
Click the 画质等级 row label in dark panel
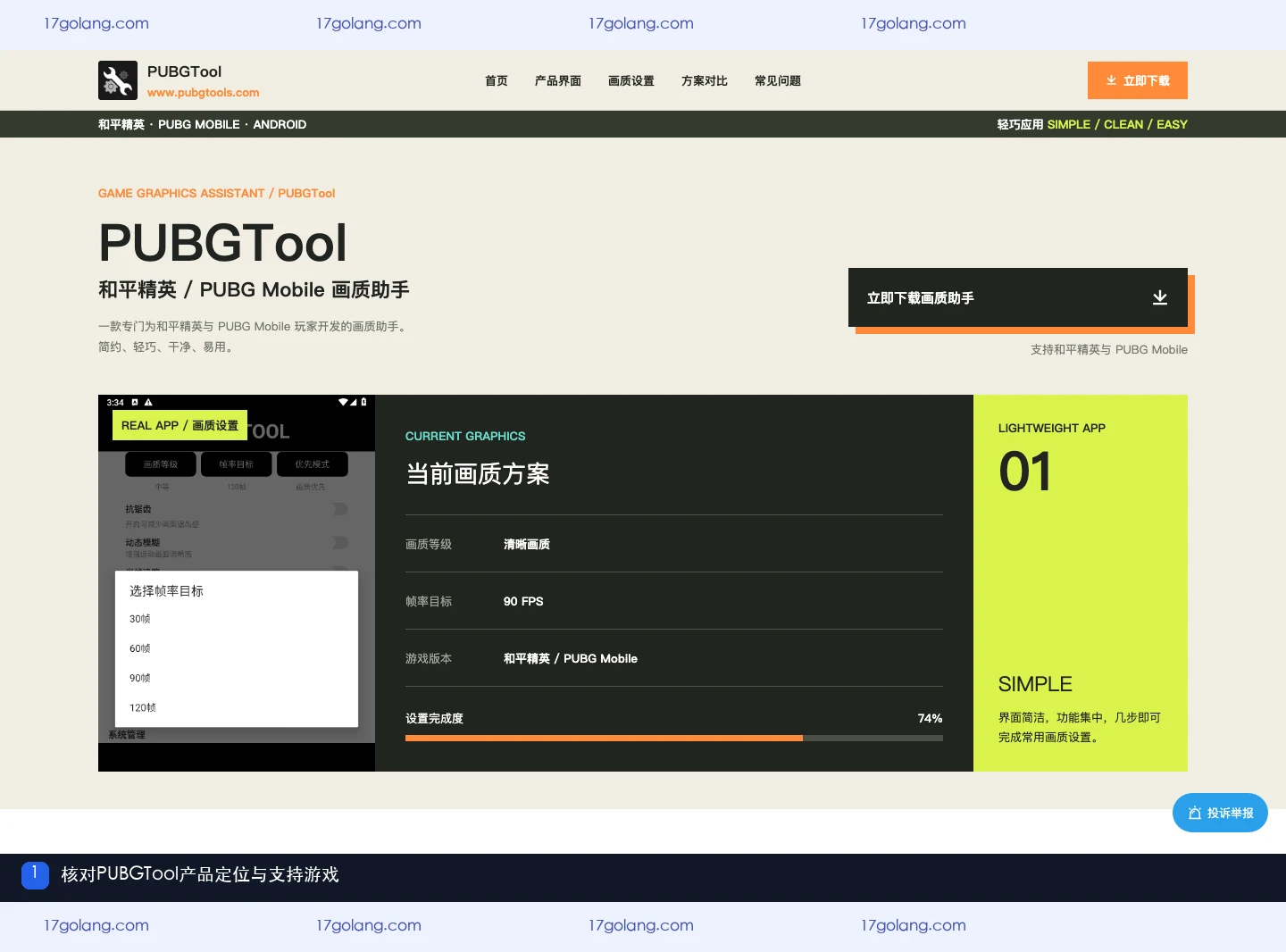coord(429,544)
